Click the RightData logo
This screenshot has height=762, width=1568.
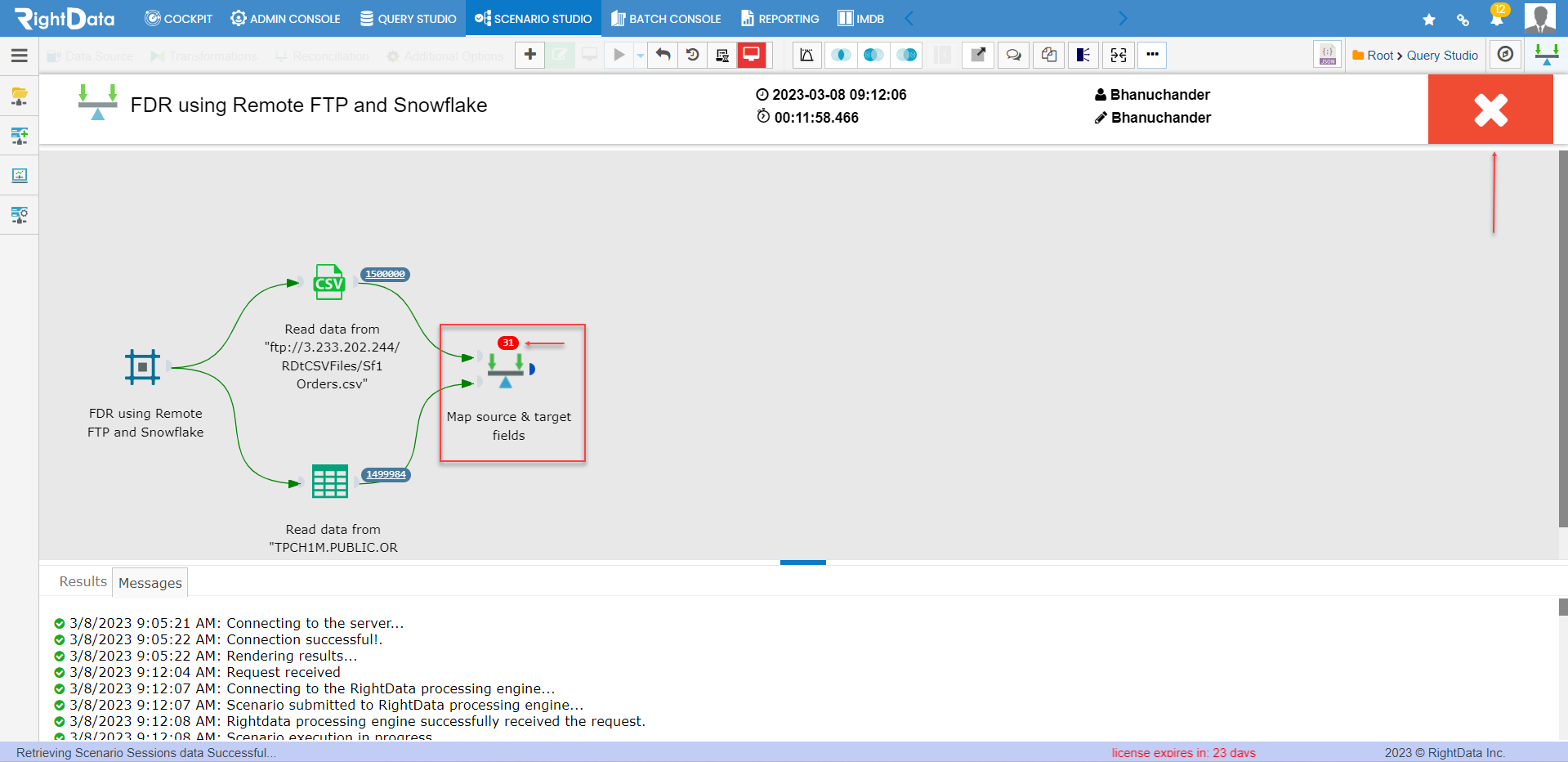pyautogui.click(x=65, y=18)
